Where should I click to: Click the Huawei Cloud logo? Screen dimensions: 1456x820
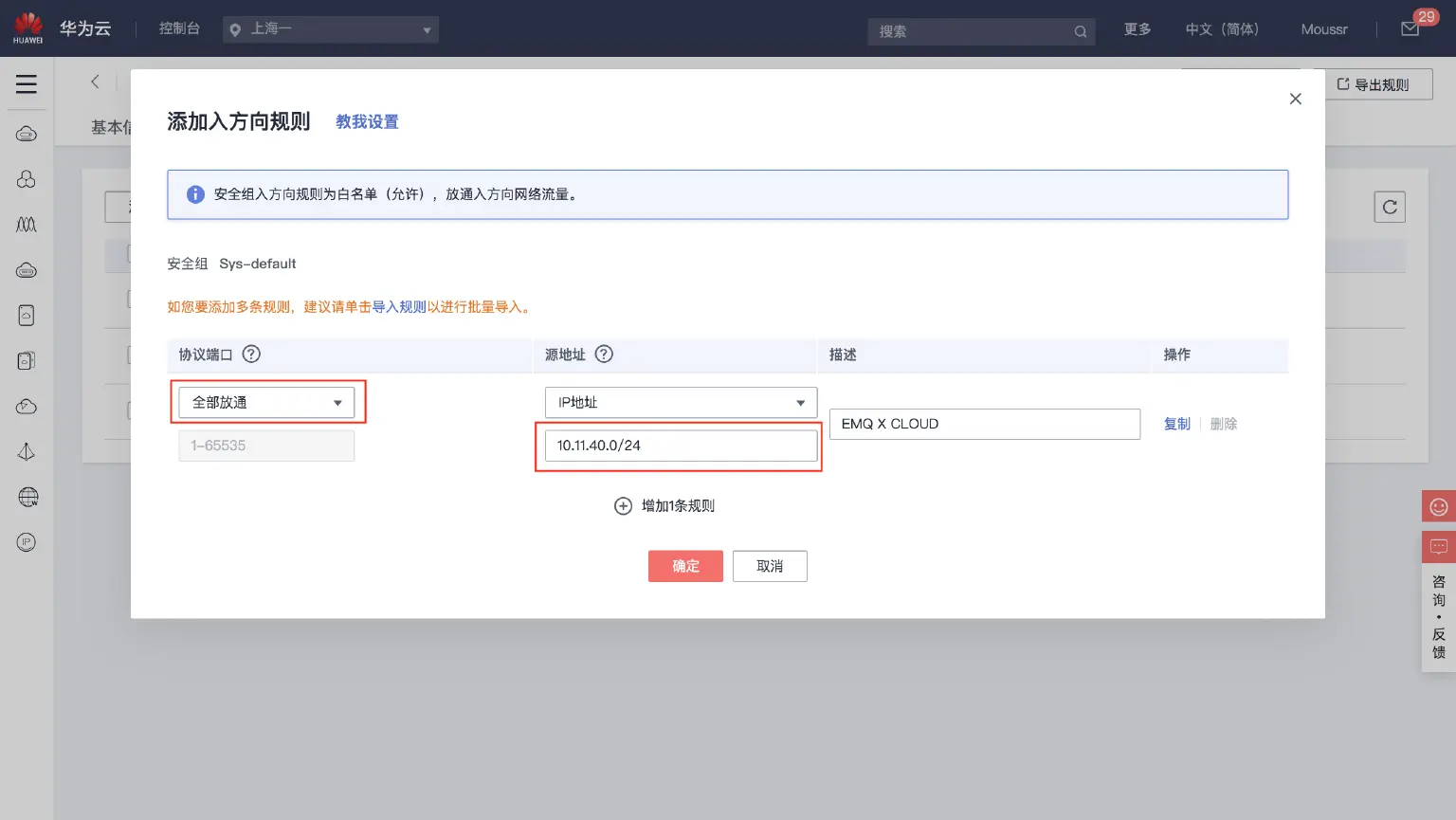28,28
